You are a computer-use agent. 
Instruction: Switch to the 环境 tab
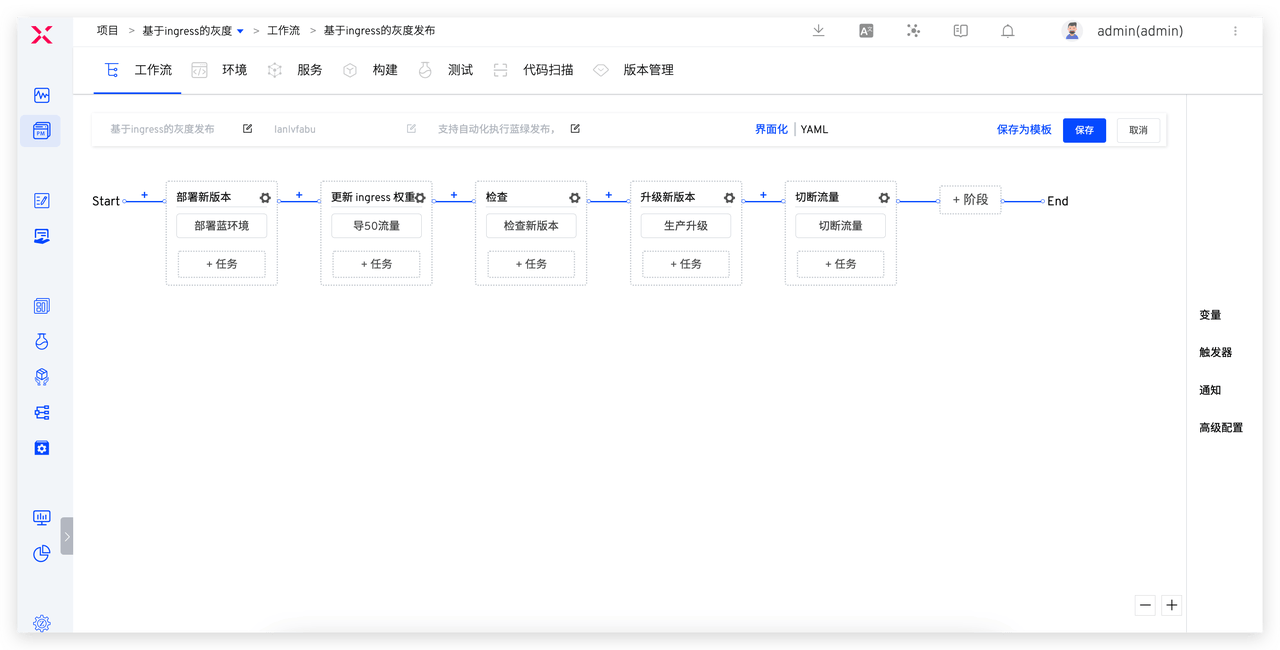point(234,70)
